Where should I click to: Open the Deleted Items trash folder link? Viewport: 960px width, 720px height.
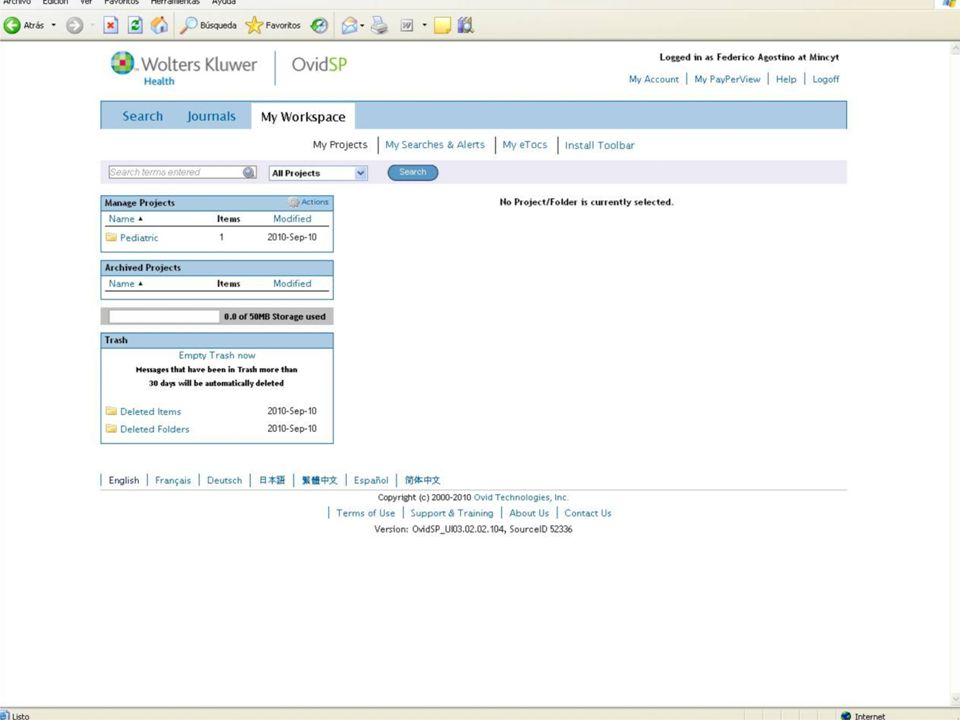pos(151,411)
